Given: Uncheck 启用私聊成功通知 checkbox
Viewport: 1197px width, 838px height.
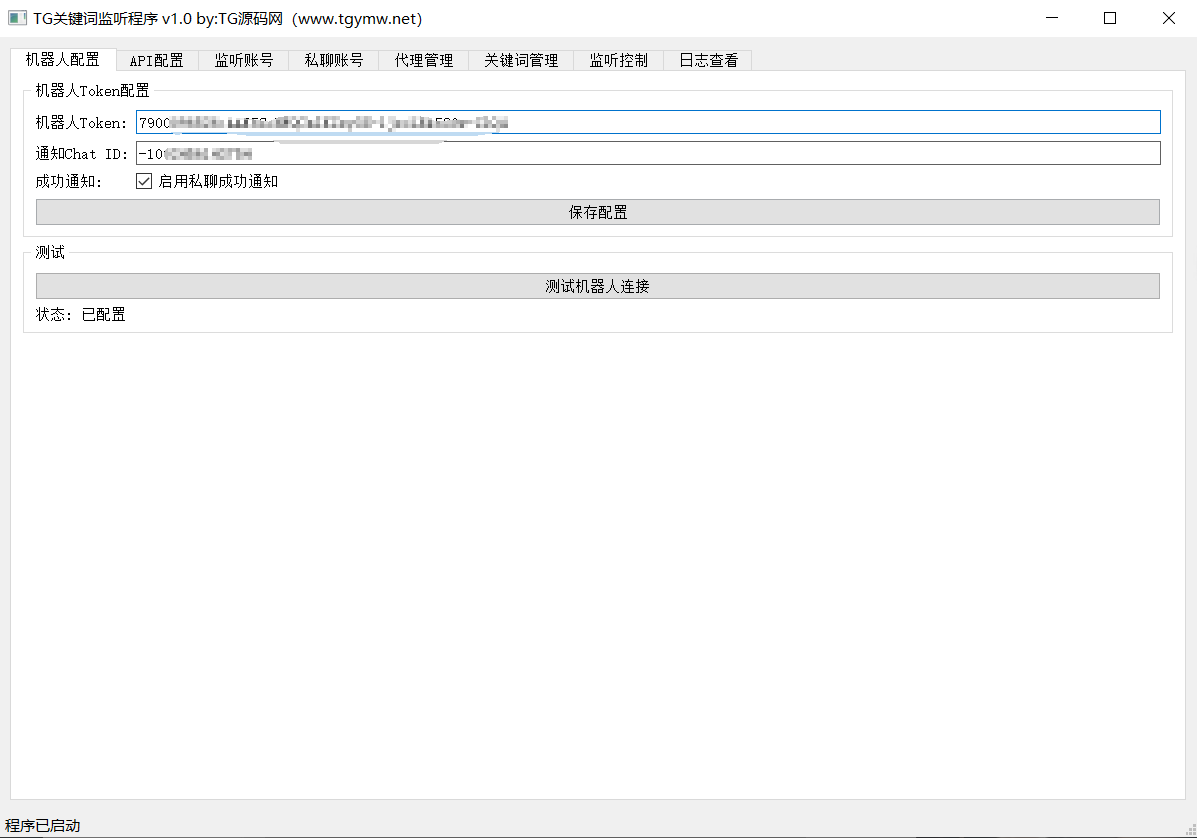Looking at the screenshot, I should [144, 181].
